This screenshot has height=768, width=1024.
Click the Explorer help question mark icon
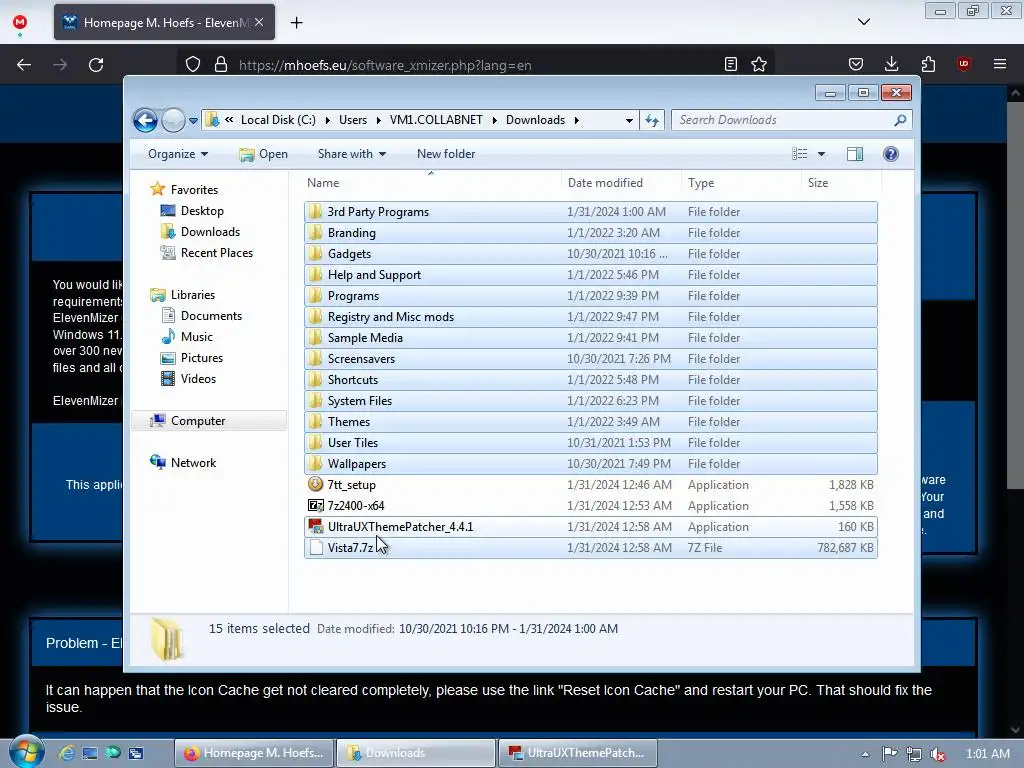click(891, 154)
